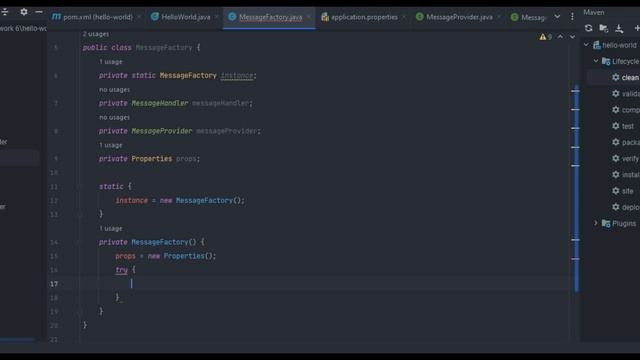Viewport: 640px width, 360px height.
Task: Close the HelloWorld.java editor tab
Action: coord(217,17)
